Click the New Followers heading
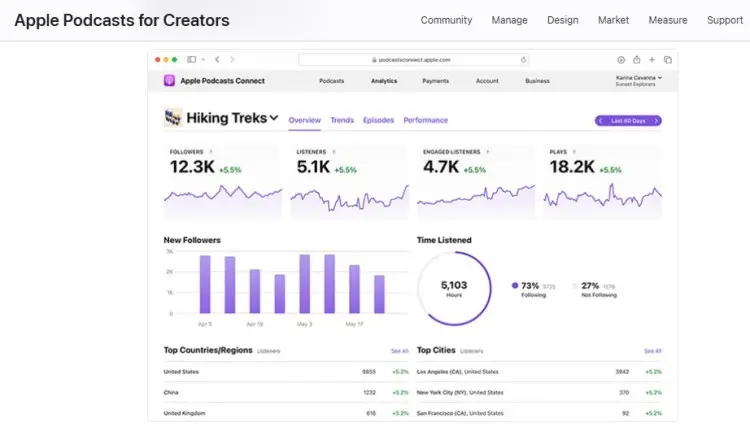This screenshot has height=444, width=750. (x=192, y=240)
